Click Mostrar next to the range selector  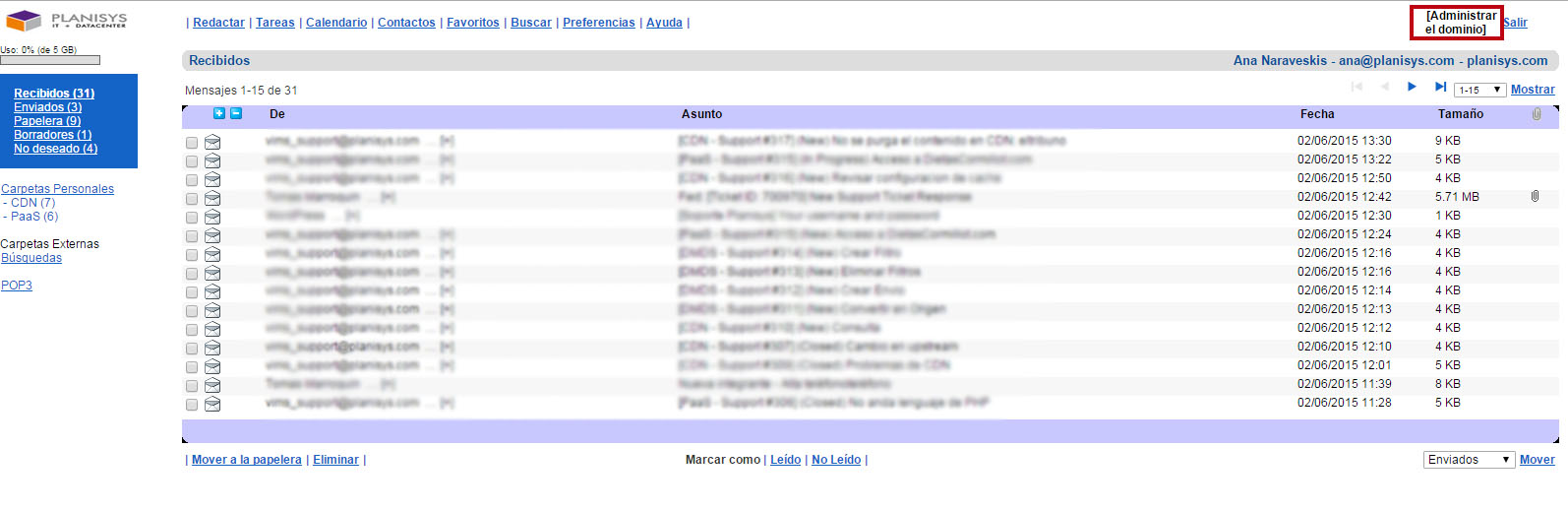pos(1533,90)
